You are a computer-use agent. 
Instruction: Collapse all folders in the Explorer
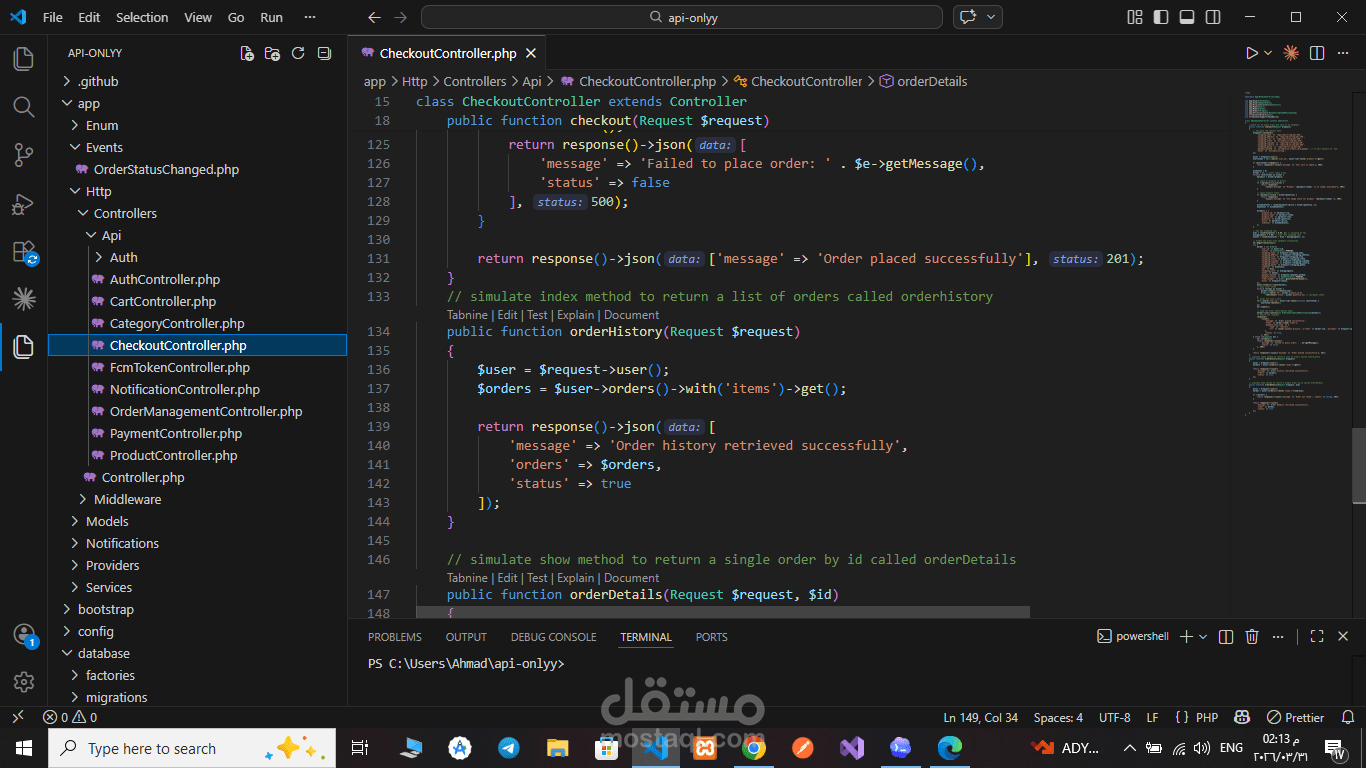click(324, 53)
